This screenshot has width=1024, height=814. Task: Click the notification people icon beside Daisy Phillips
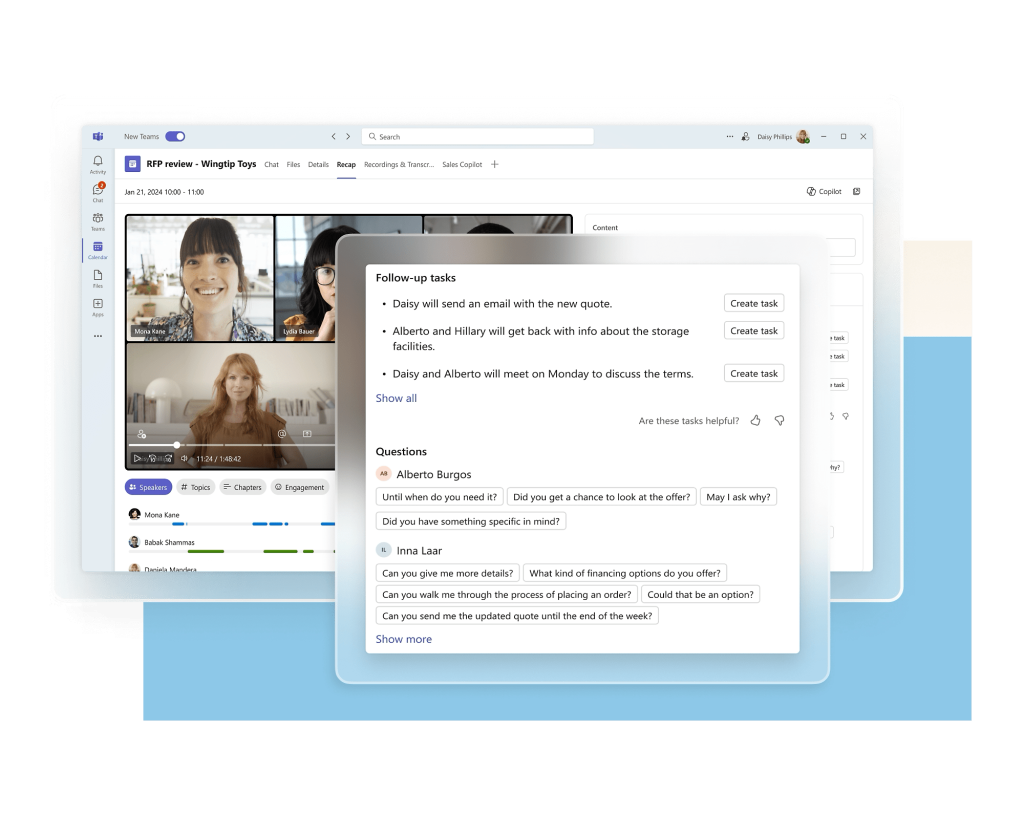coord(745,137)
